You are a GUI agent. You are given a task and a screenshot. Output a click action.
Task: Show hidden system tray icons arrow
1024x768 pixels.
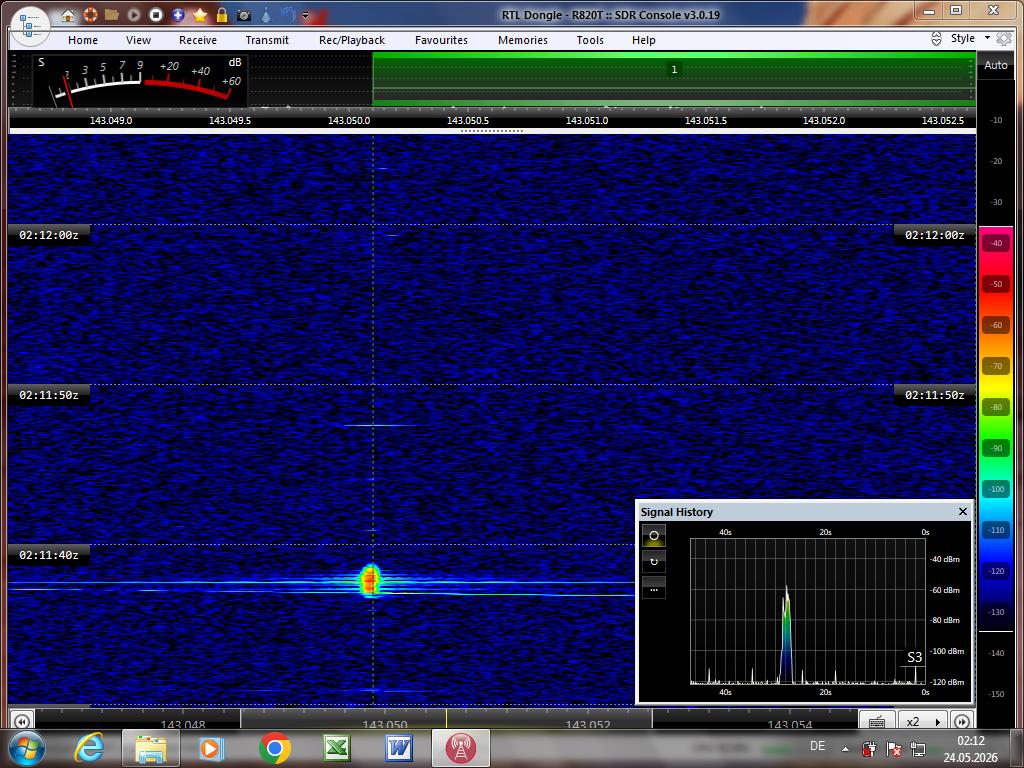[x=845, y=749]
